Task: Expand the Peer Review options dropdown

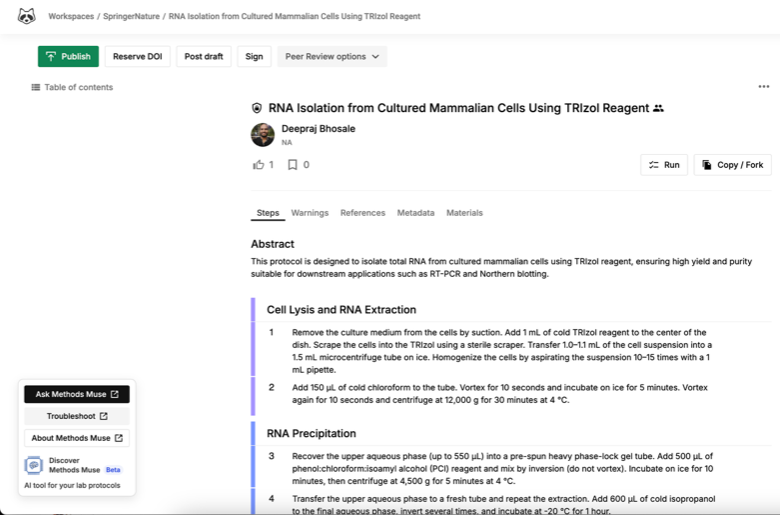Action: [332, 57]
